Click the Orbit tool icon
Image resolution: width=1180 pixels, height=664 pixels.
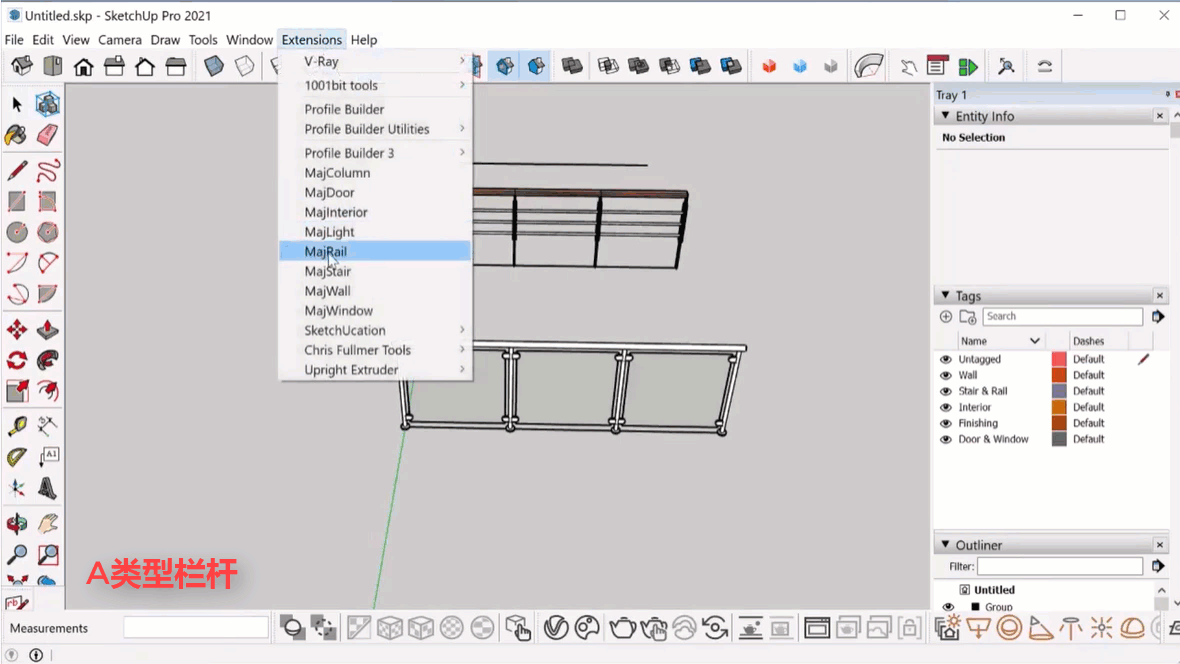click(x=17, y=523)
